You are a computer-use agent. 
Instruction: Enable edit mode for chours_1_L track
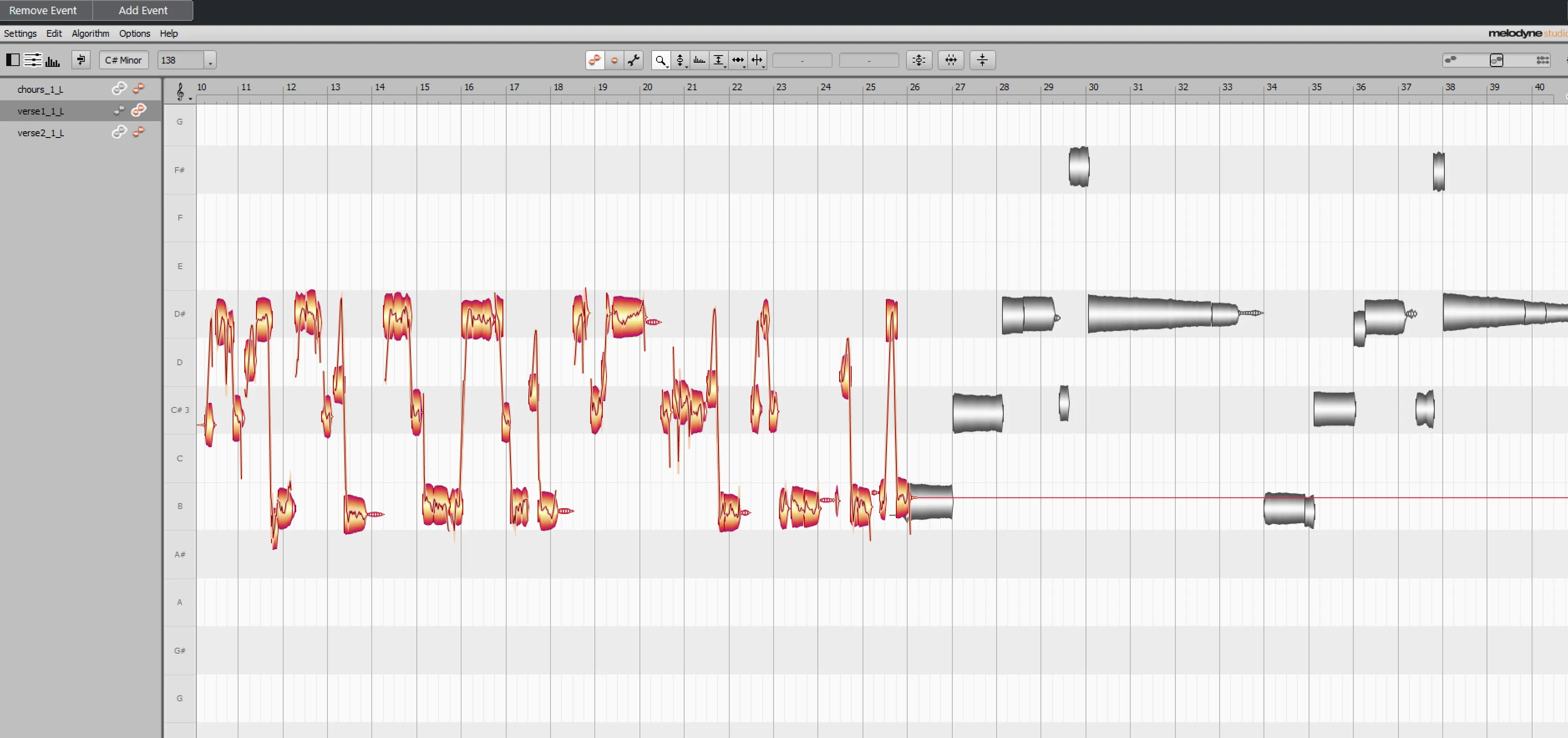coord(139,89)
